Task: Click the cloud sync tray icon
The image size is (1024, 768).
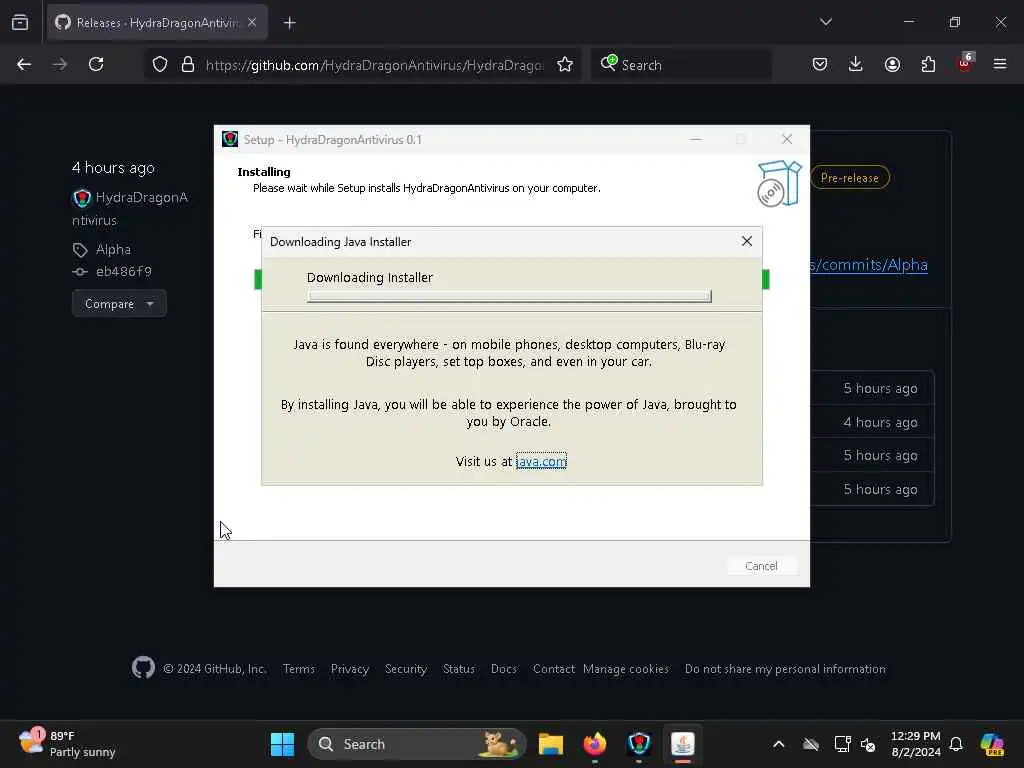Action: [810, 744]
